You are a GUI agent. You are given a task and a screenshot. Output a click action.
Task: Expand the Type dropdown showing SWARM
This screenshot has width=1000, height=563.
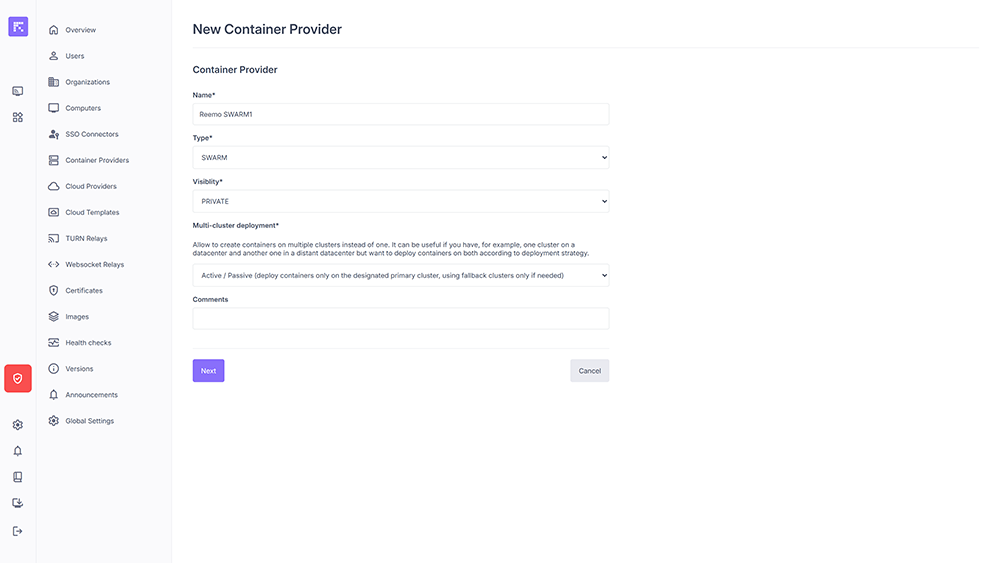pos(400,158)
